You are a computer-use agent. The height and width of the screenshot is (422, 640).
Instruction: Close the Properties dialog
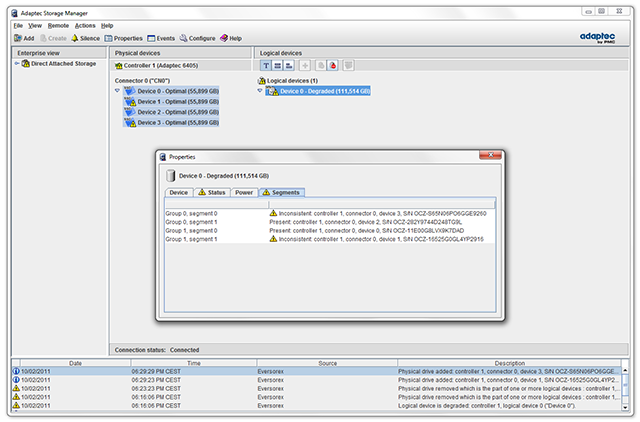(490, 155)
